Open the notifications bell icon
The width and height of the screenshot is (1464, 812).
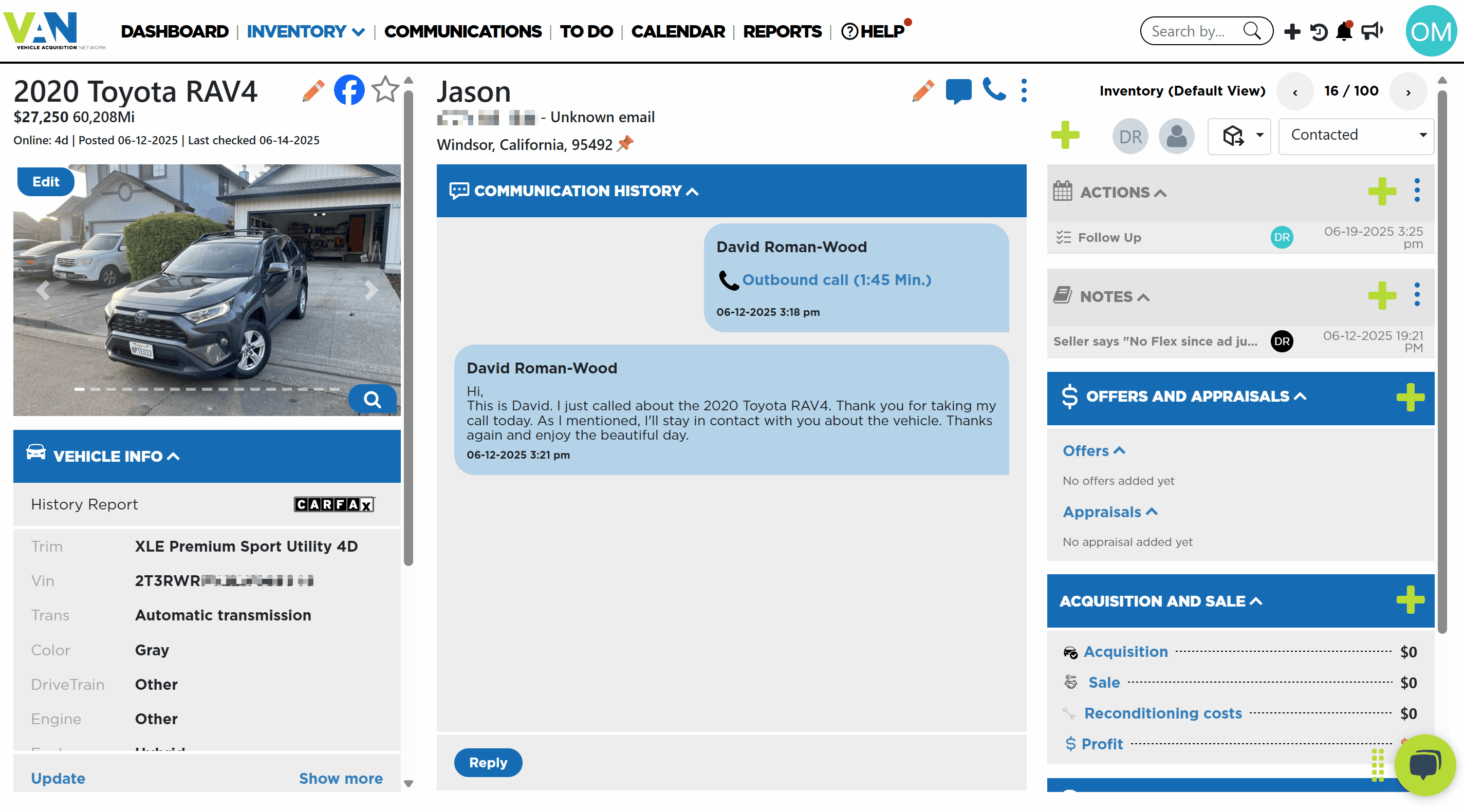[x=1344, y=31]
